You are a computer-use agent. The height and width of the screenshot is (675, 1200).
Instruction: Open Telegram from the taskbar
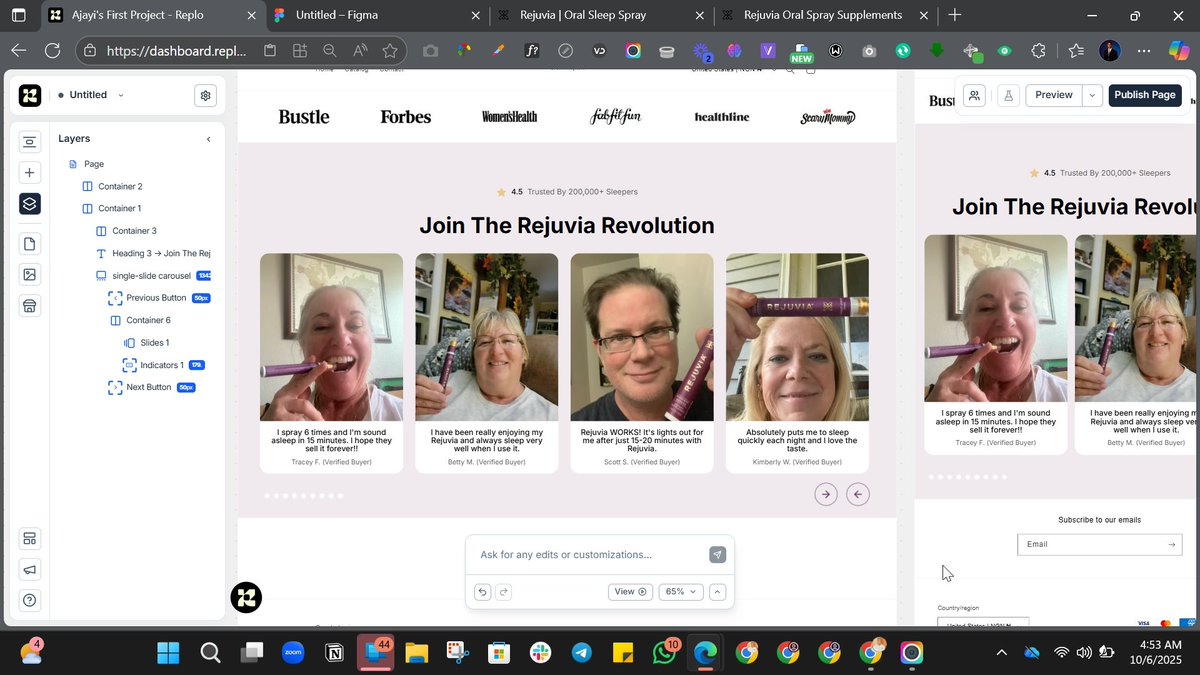pos(581,653)
